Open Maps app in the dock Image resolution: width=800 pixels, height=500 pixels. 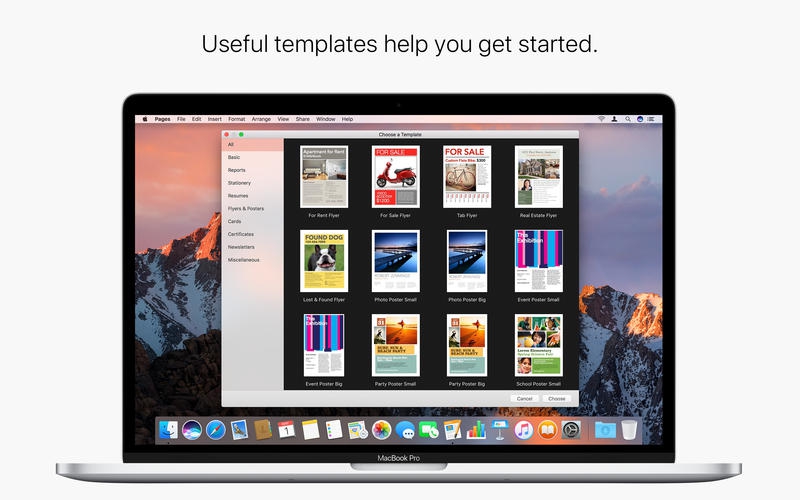tap(358, 430)
